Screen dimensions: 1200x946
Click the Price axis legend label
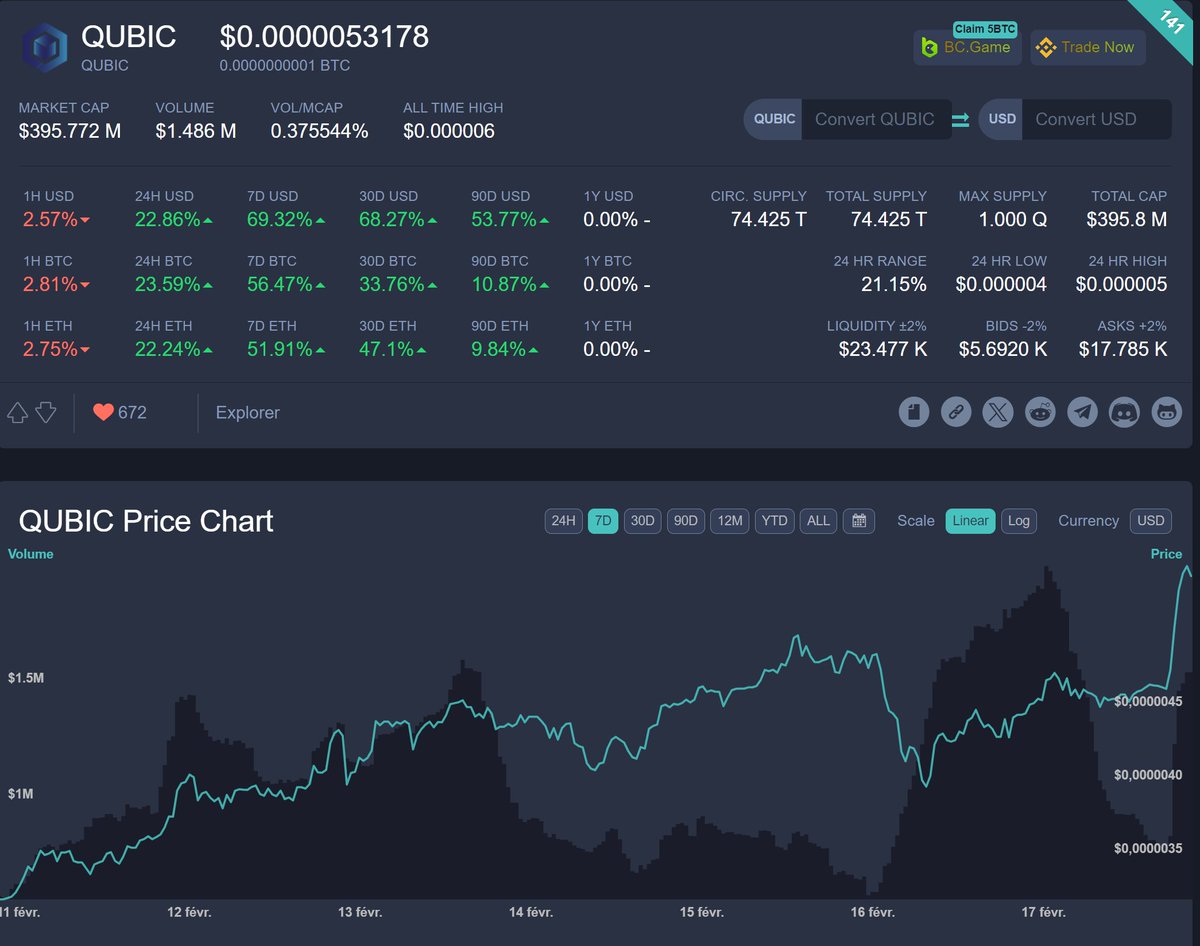pos(1166,554)
